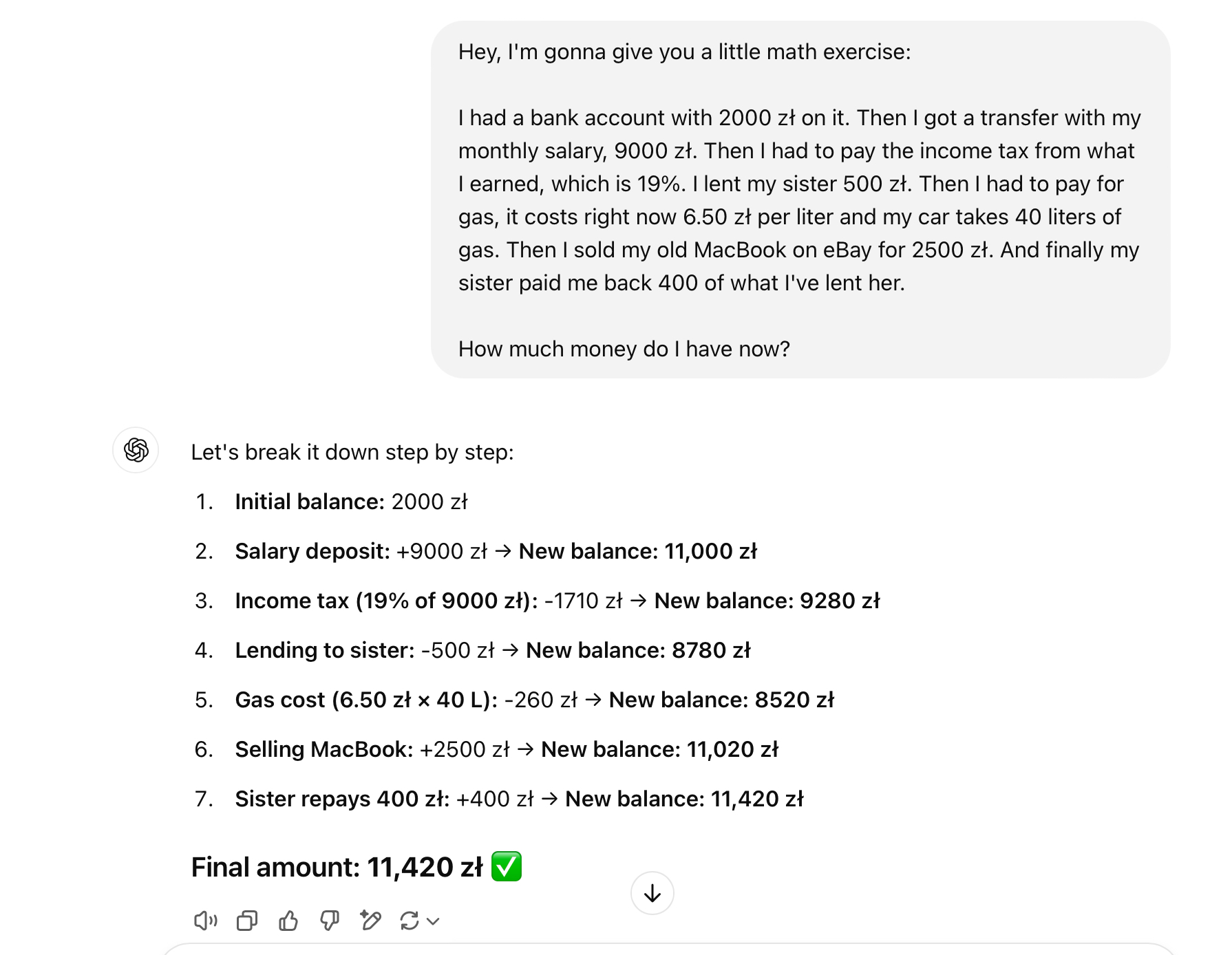The height and width of the screenshot is (955, 1232).
Task: Click the user's math exercise message bubble
Action: coord(800,200)
